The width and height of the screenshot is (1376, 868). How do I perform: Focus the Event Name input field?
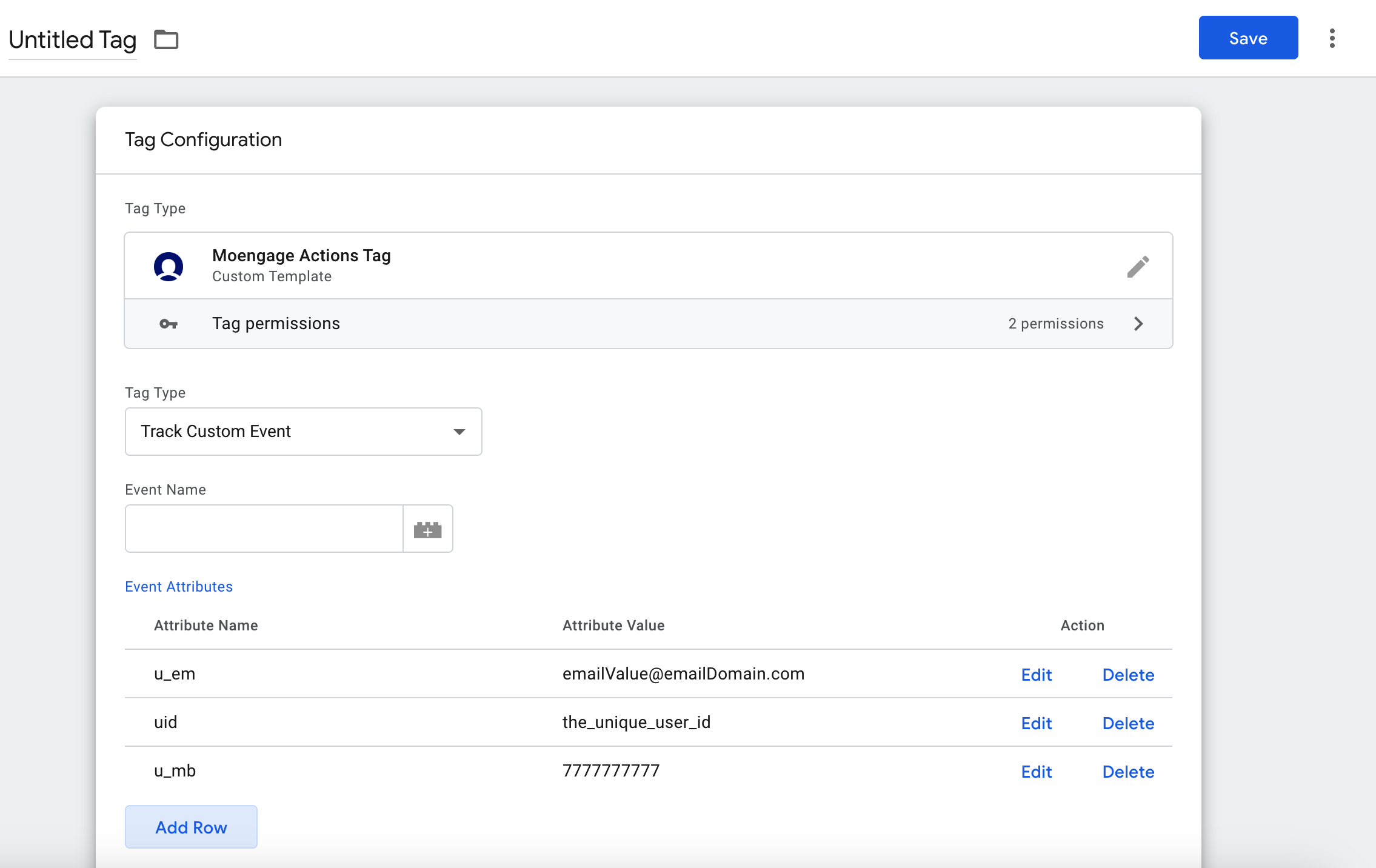point(264,529)
